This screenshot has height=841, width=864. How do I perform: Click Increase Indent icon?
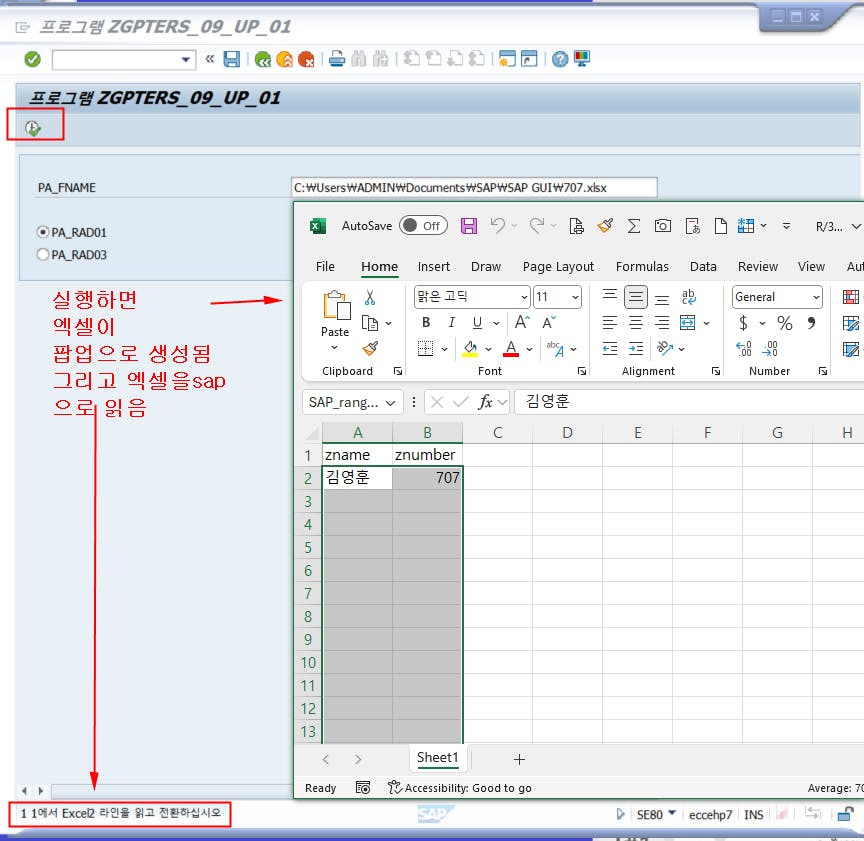[636, 348]
